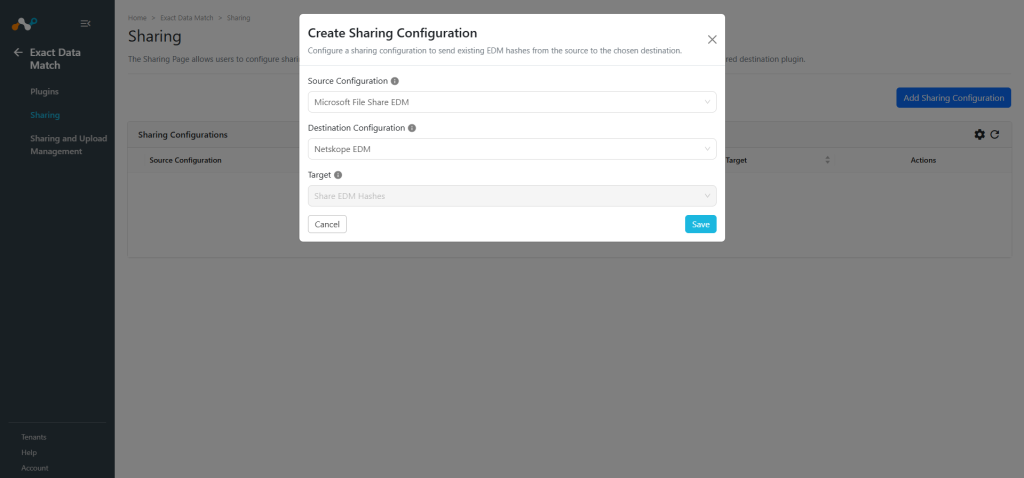
Task: Click the Destination Configuration info icon
Action: (412, 128)
